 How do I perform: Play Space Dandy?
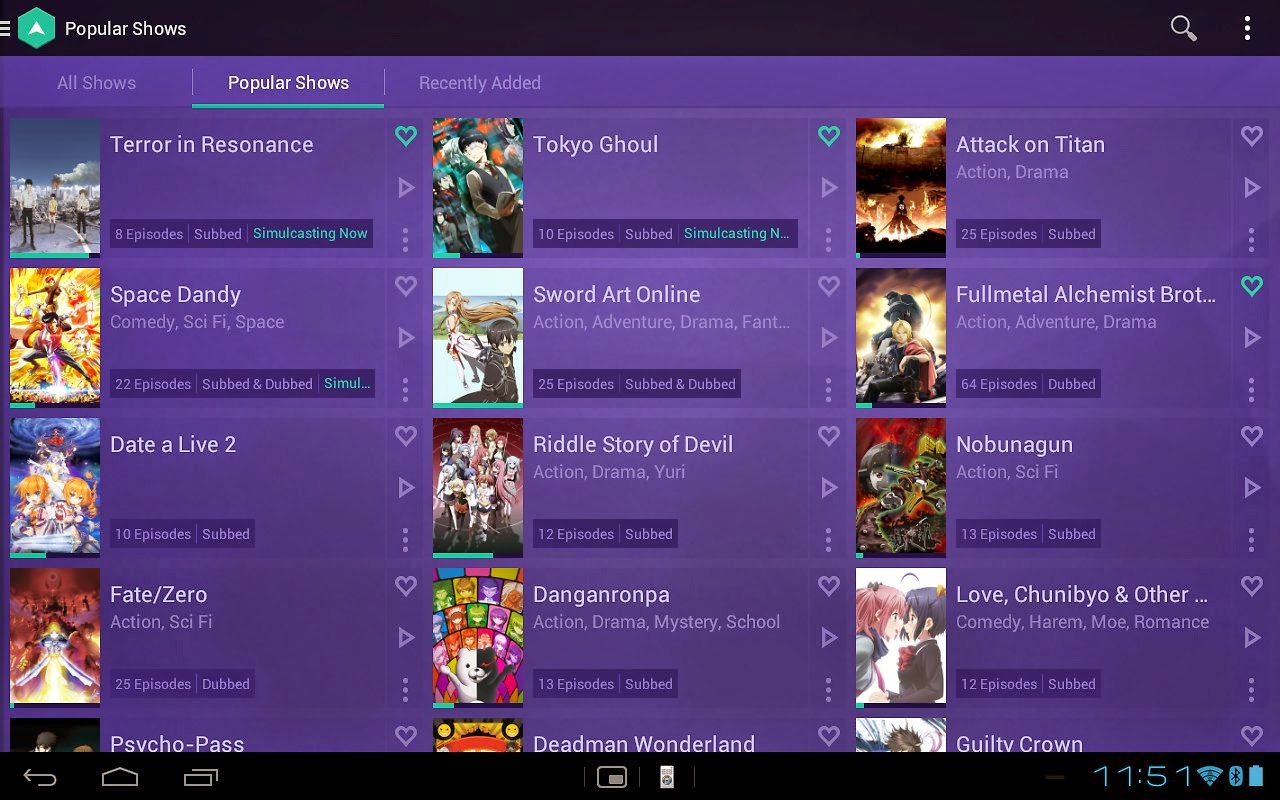click(x=406, y=337)
